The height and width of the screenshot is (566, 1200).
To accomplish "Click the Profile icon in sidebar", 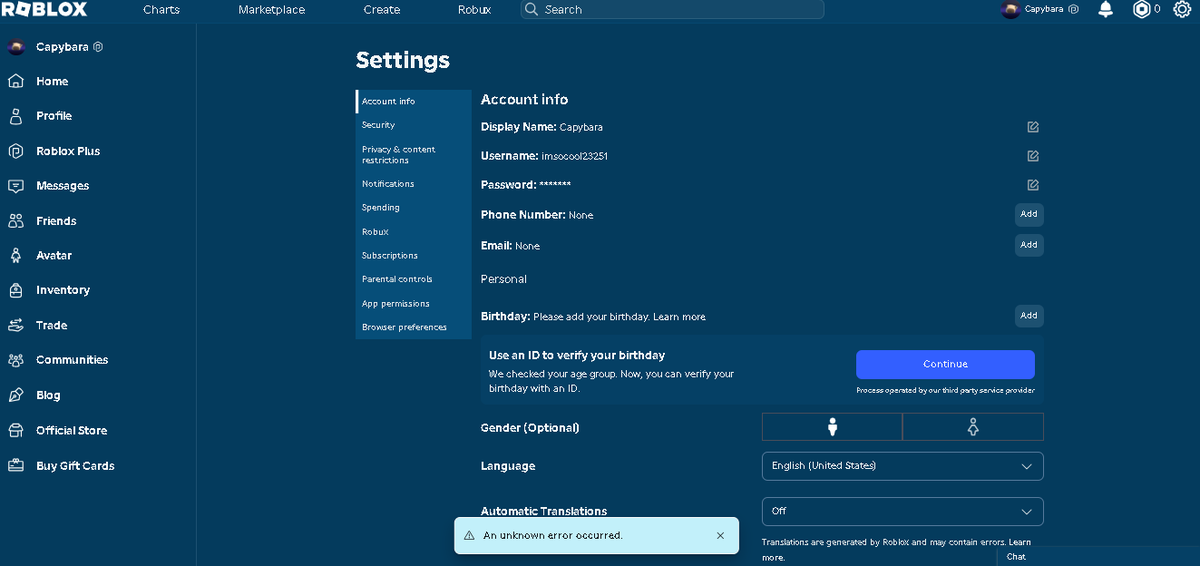I will (16, 116).
